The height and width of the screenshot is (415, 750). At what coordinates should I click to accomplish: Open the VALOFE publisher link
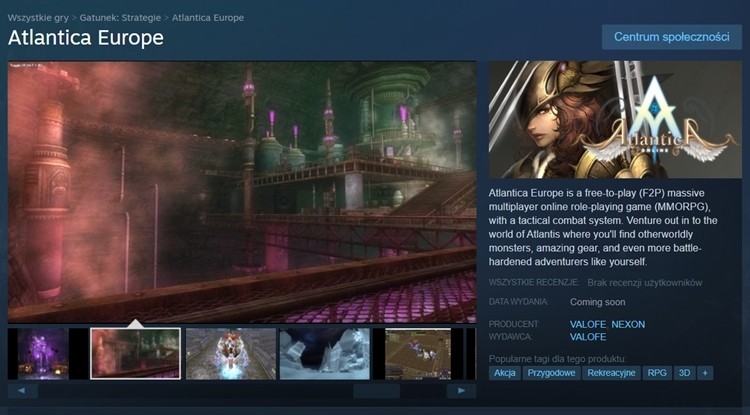click(x=588, y=337)
